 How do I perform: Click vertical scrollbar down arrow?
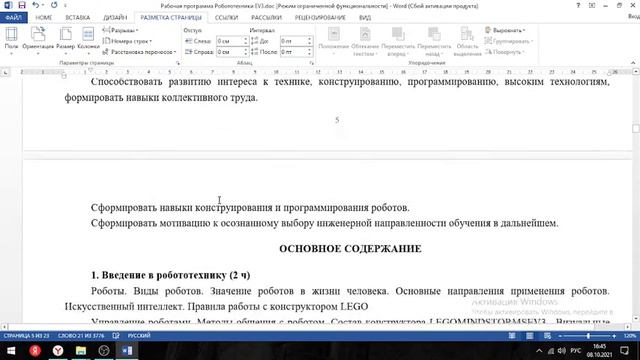[636, 319]
